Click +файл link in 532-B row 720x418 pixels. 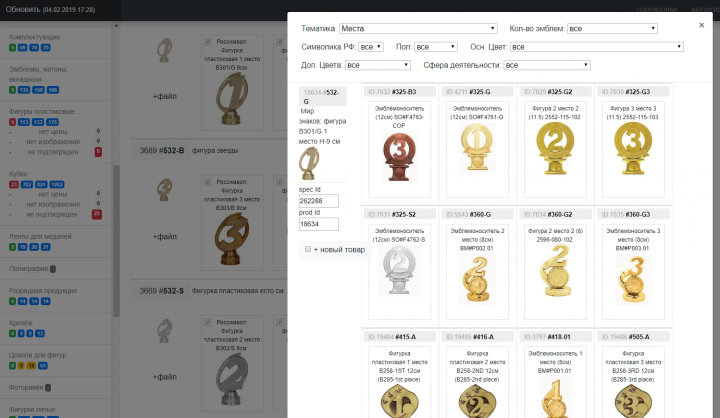pyautogui.click(x=164, y=236)
